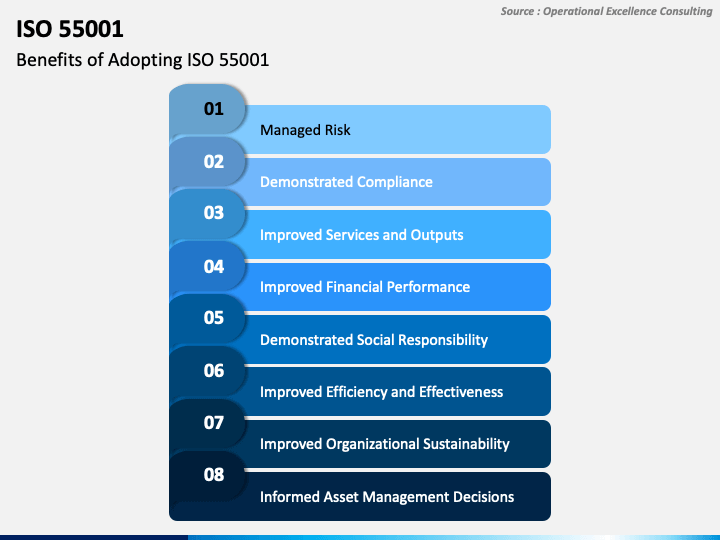
Task: Click the '08' number label
Action: click(x=214, y=474)
